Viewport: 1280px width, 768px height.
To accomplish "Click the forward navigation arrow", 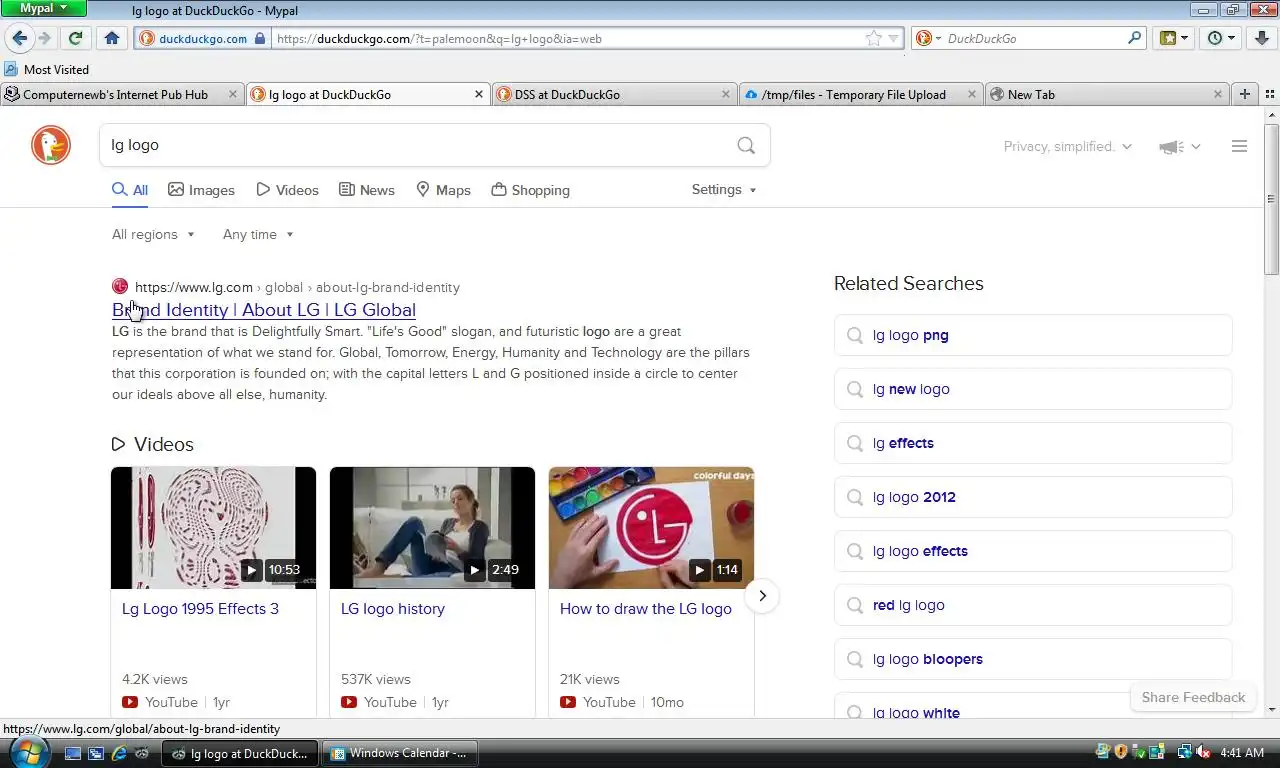I will pyautogui.click(x=44, y=38).
